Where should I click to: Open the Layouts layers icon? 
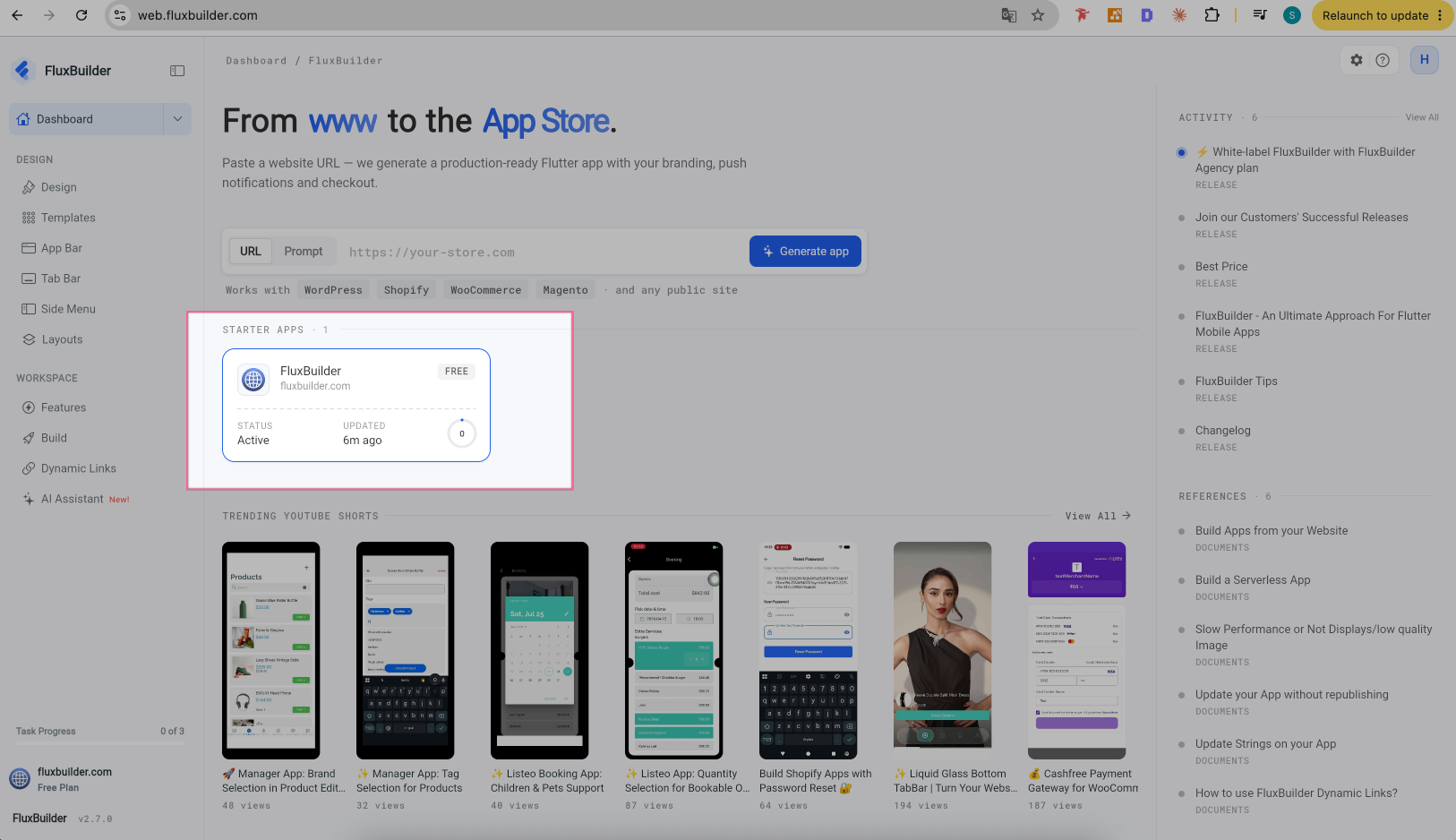tap(29, 339)
